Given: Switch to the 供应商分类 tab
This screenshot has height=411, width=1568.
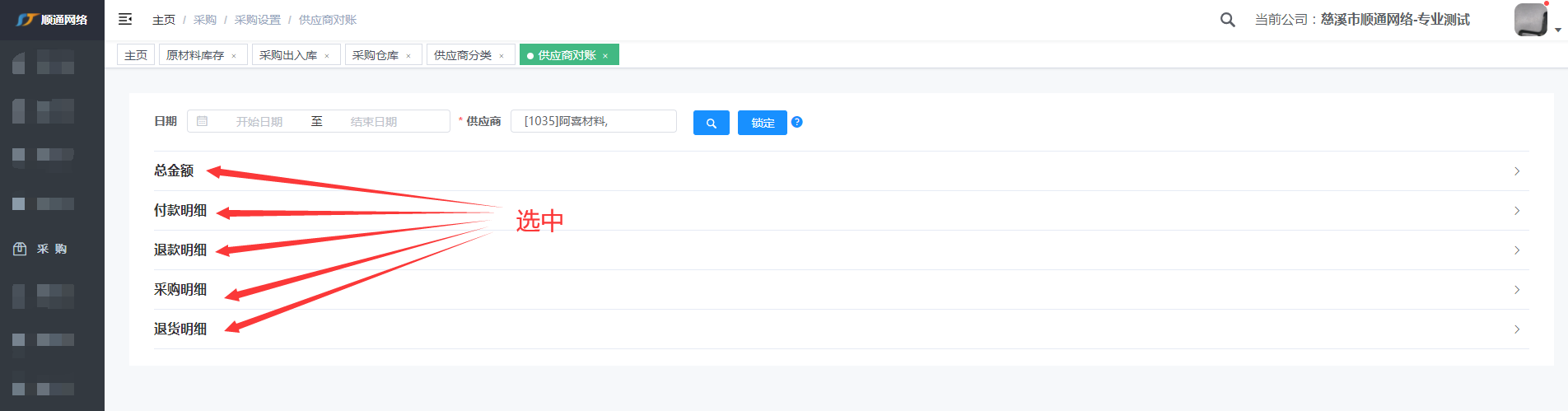Looking at the screenshot, I should (462, 55).
